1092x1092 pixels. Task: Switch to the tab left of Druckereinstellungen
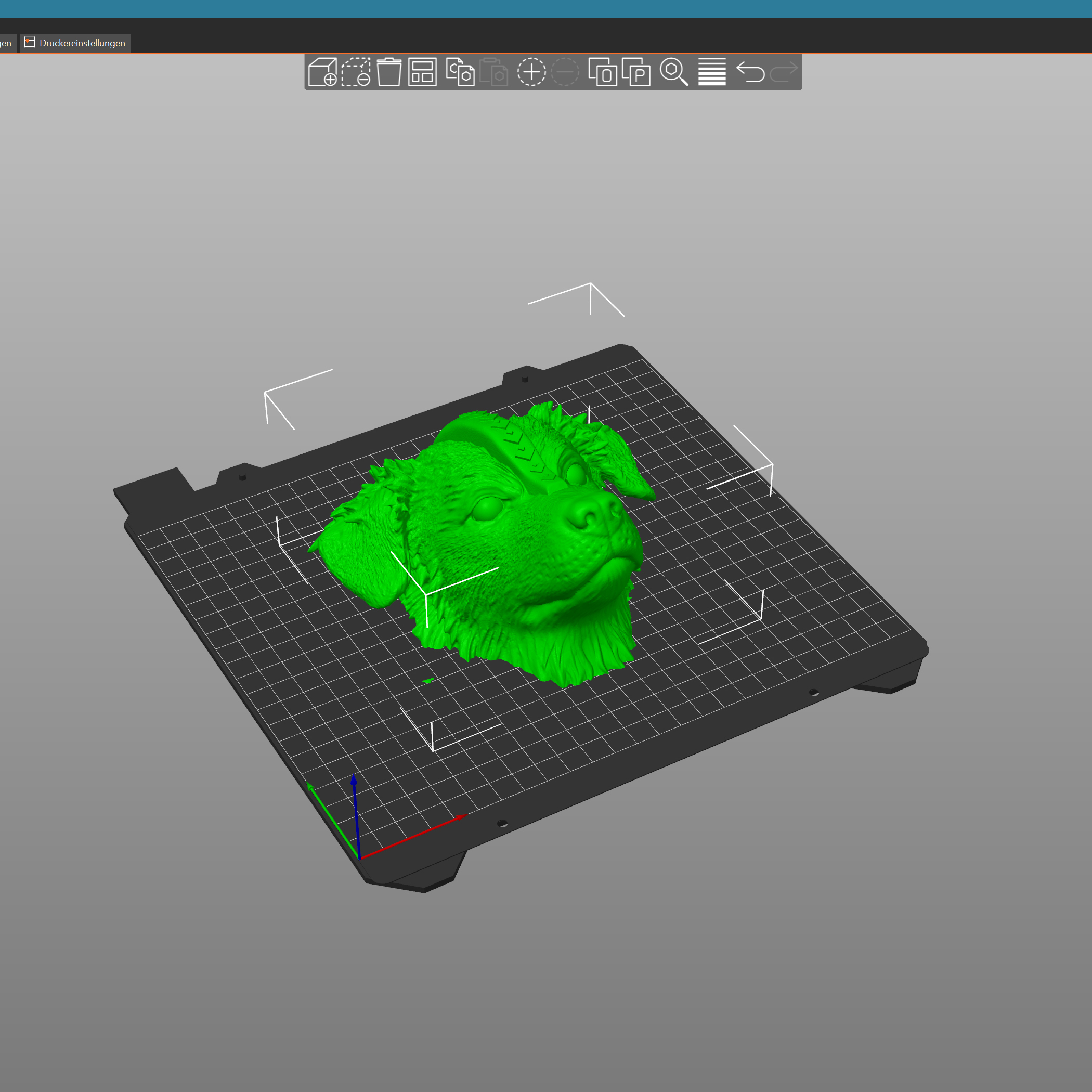(6, 43)
